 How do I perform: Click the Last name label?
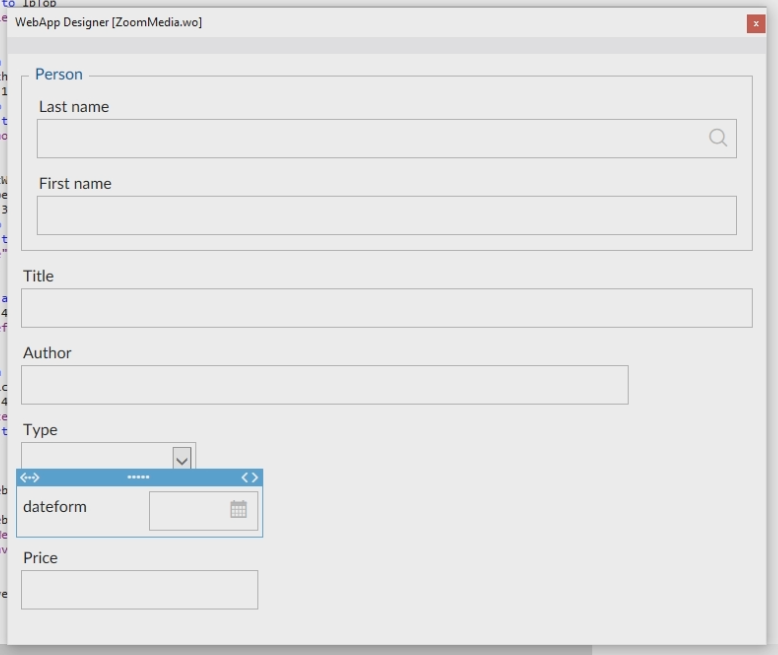coord(74,107)
